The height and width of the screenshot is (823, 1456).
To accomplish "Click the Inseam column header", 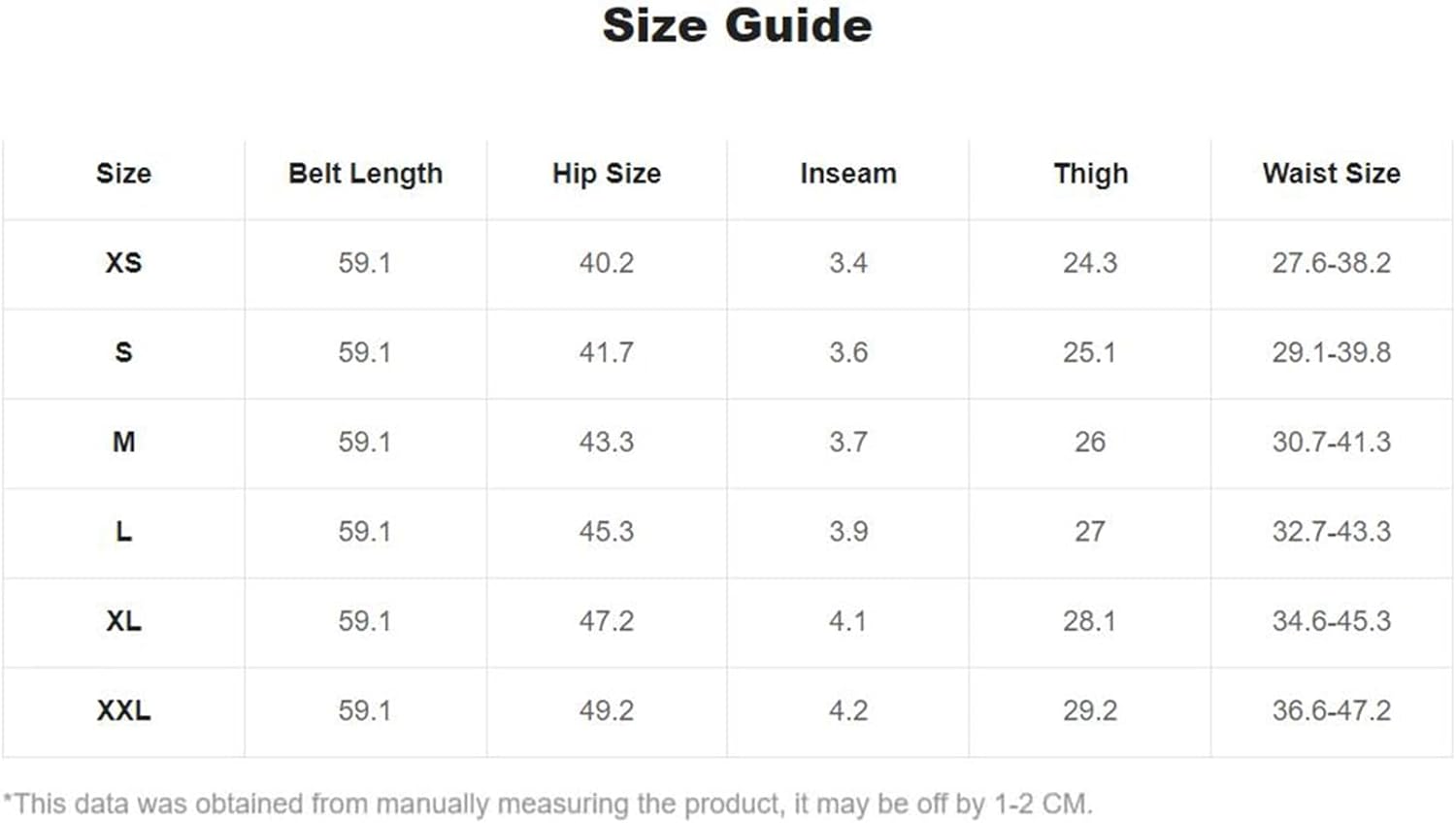I will (x=848, y=174).
